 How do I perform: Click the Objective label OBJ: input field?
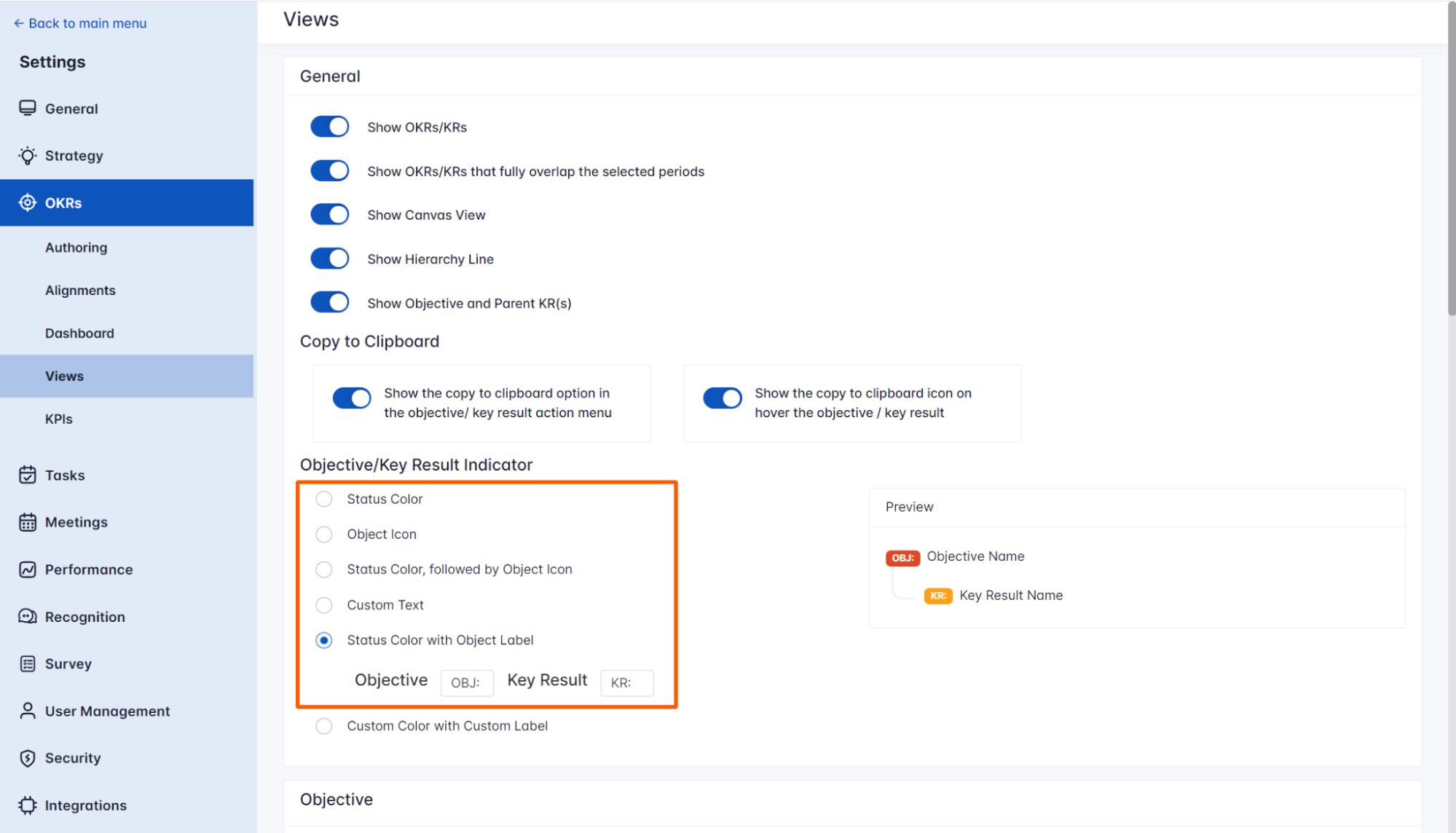(x=467, y=683)
